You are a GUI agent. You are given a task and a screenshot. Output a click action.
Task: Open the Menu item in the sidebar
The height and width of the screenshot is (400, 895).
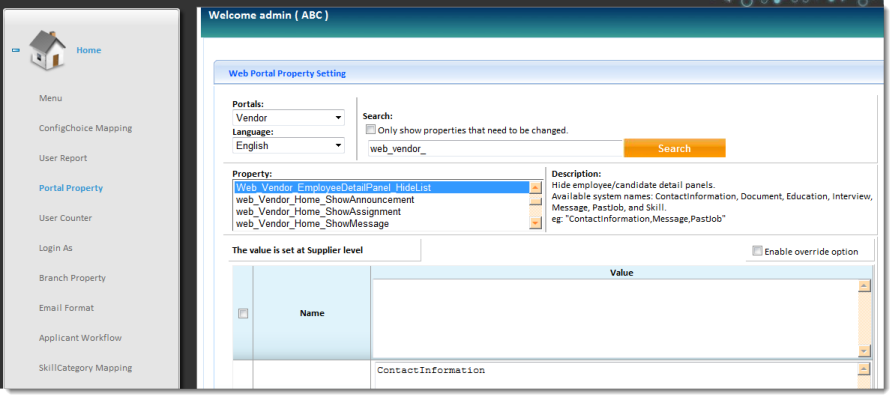click(51, 98)
